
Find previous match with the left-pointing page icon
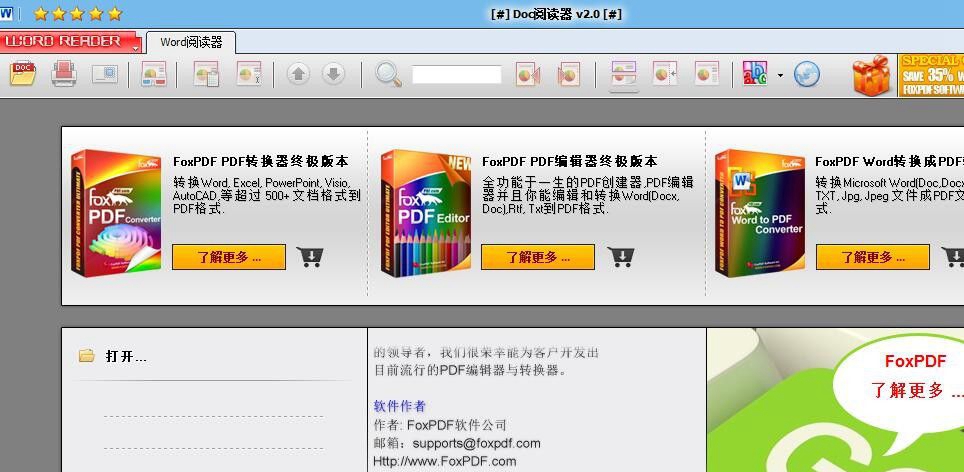(527, 75)
